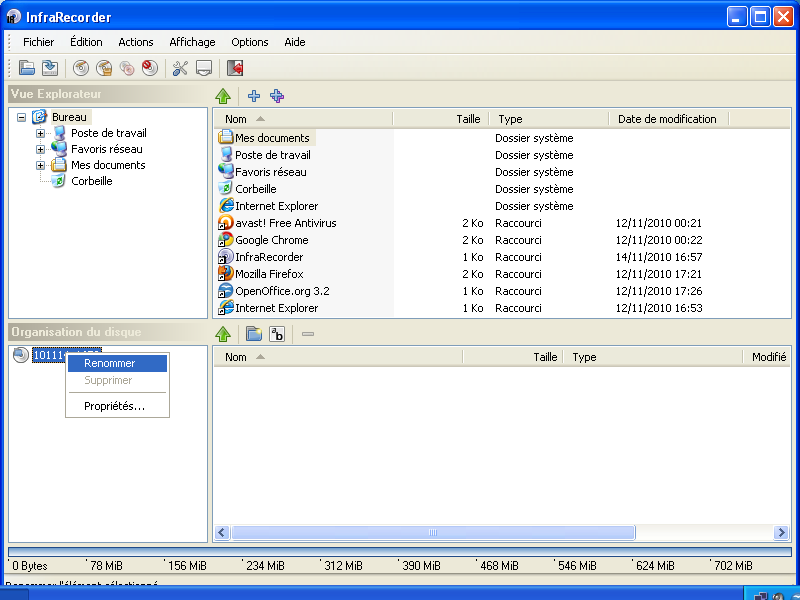Click the rename 'ab' icon in disc toolbar

(277, 334)
